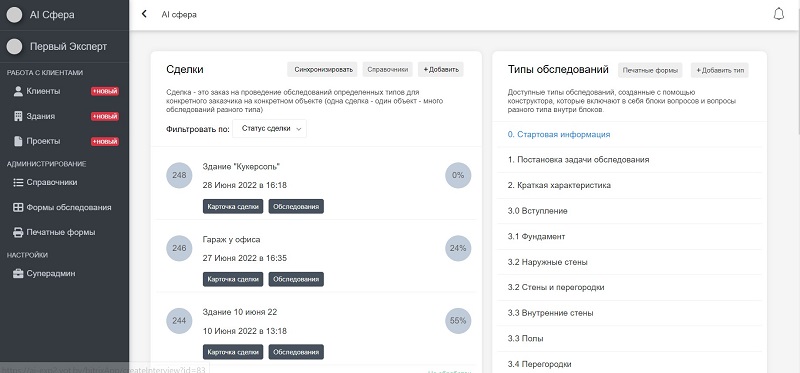Click the Здание "Кукерсоль" deal title
800x373 pixels.
pos(241,166)
